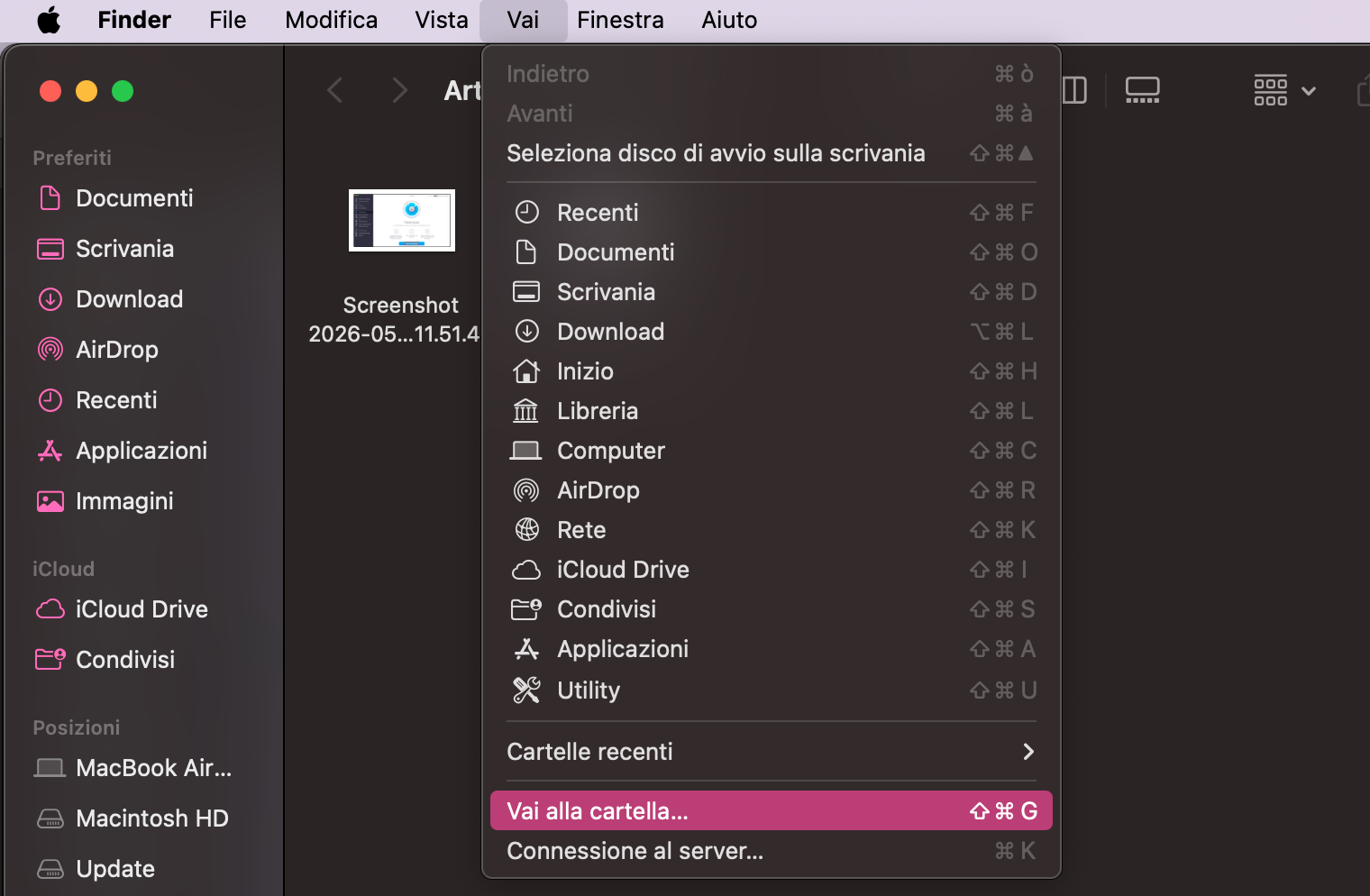The height and width of the screenshot is (896, 1370).
Task: Click the Macintosh HD disk icon
Action: click(50, 818)
